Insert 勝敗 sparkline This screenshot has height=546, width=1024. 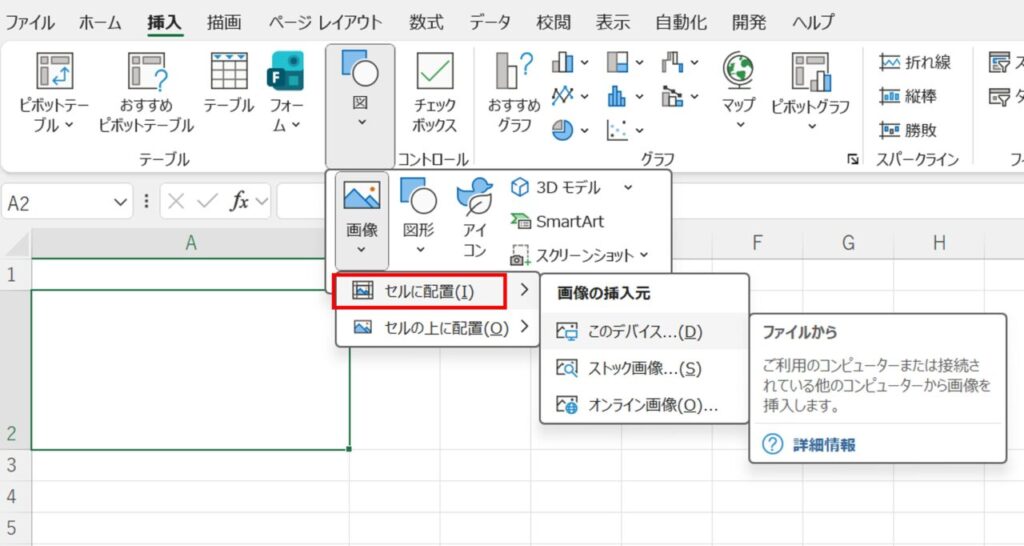(908, 130)
